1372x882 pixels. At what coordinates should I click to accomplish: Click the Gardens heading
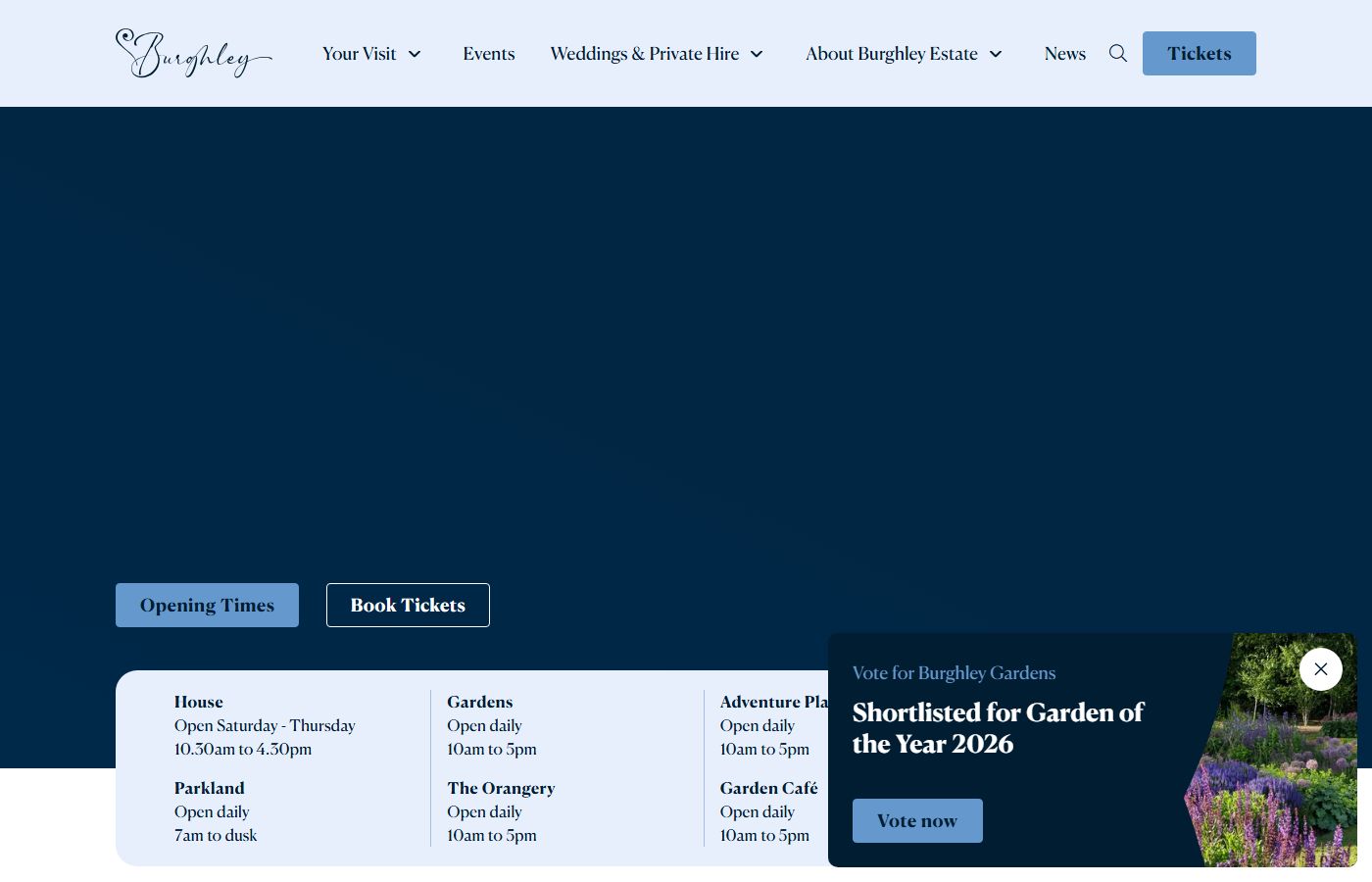coord(480,702)
